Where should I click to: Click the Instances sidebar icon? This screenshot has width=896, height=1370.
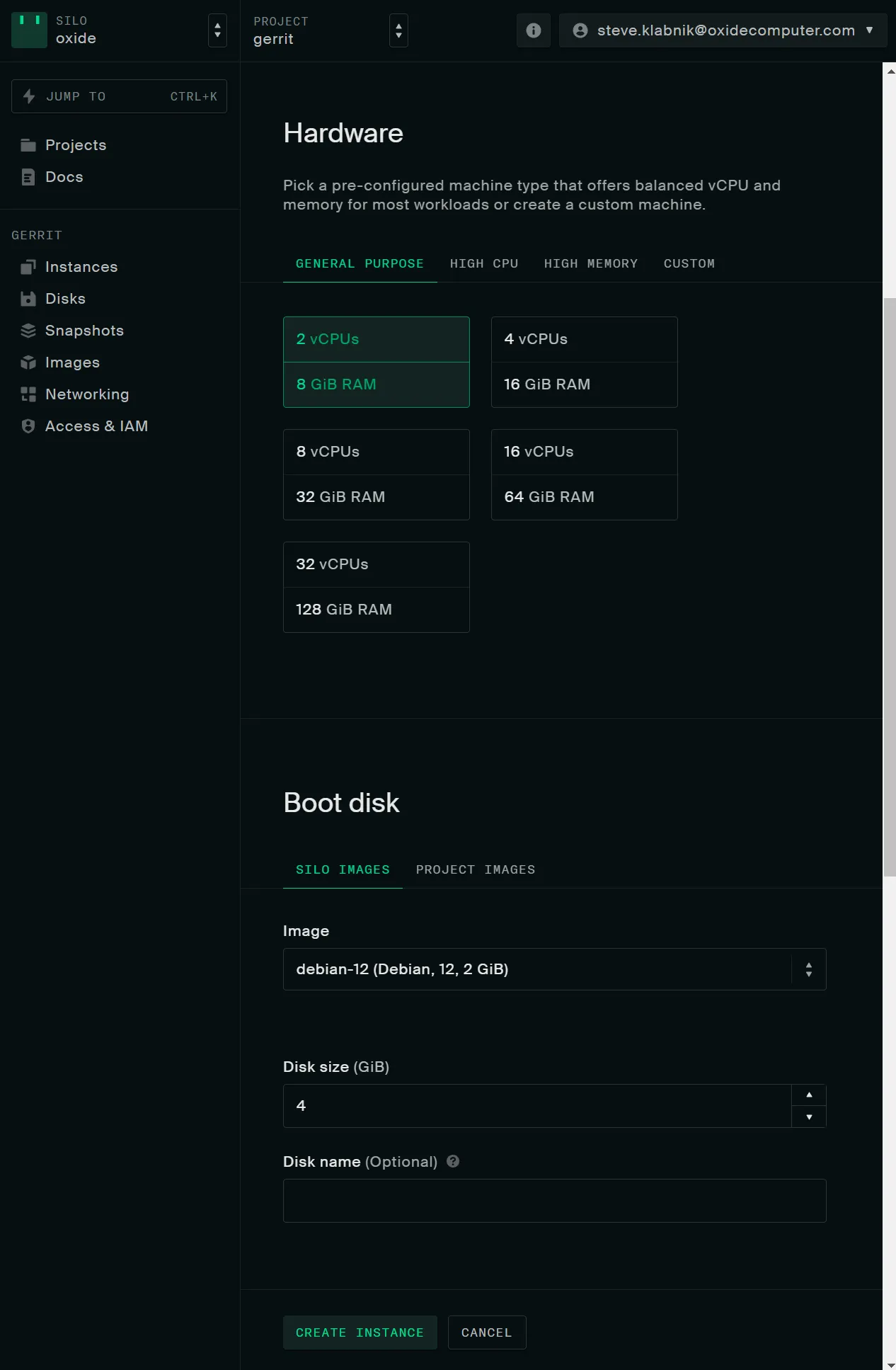28,267
